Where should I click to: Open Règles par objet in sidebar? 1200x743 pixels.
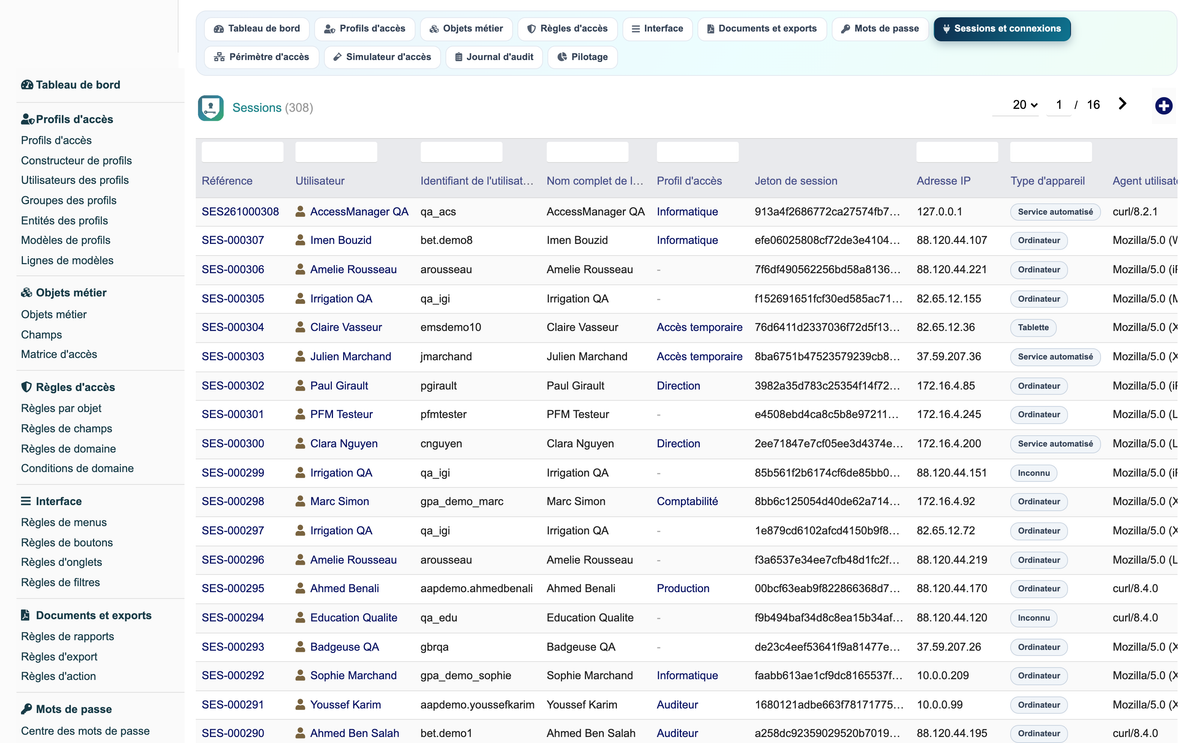61,408
